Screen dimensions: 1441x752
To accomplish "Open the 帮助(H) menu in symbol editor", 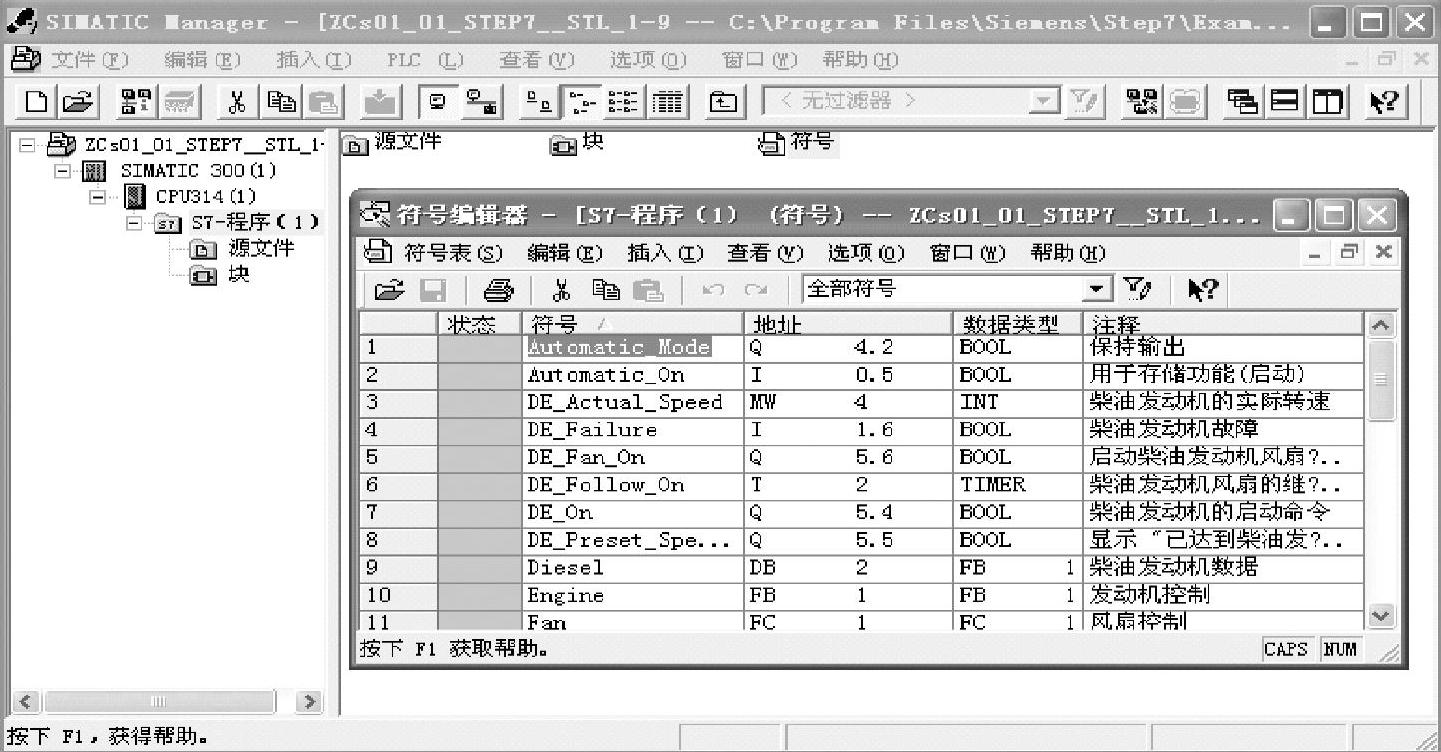I will pyautogui.click(x=1069, y=253).
